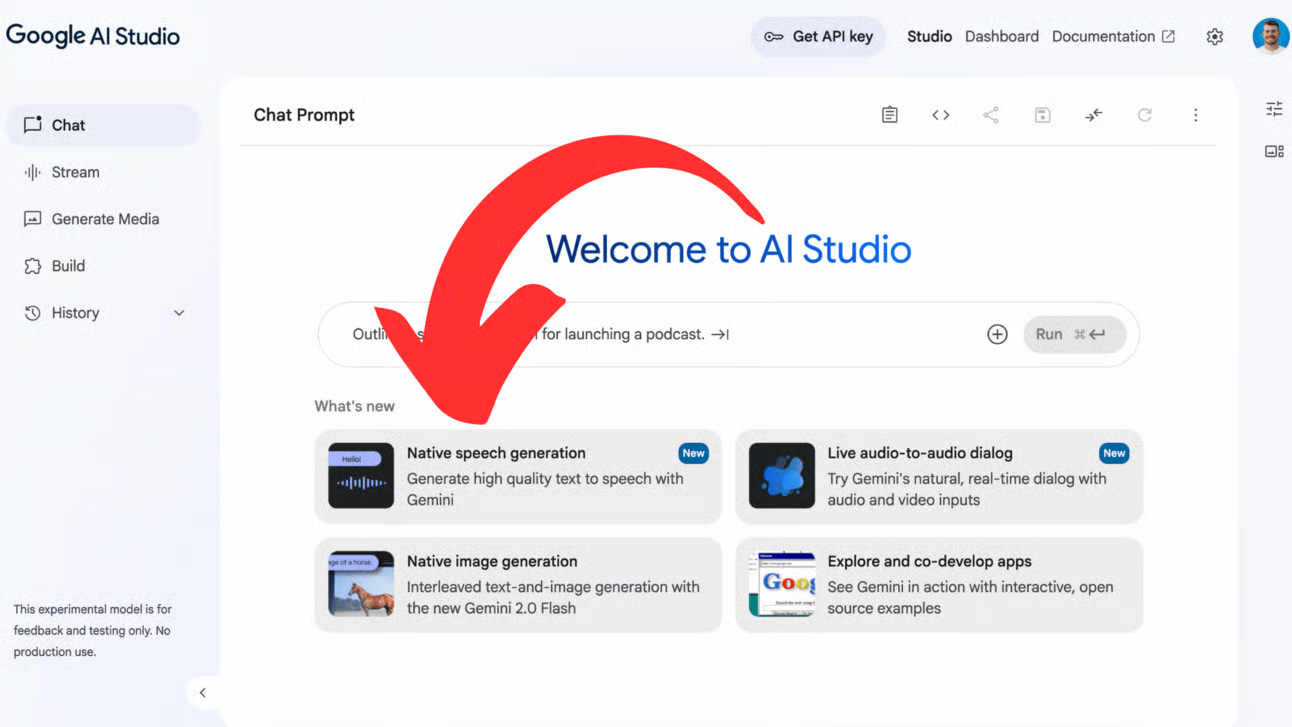This screenshot has width=1292, height=727.
Task: Switch to the Dashboard tab
Action: [1002, 37]
